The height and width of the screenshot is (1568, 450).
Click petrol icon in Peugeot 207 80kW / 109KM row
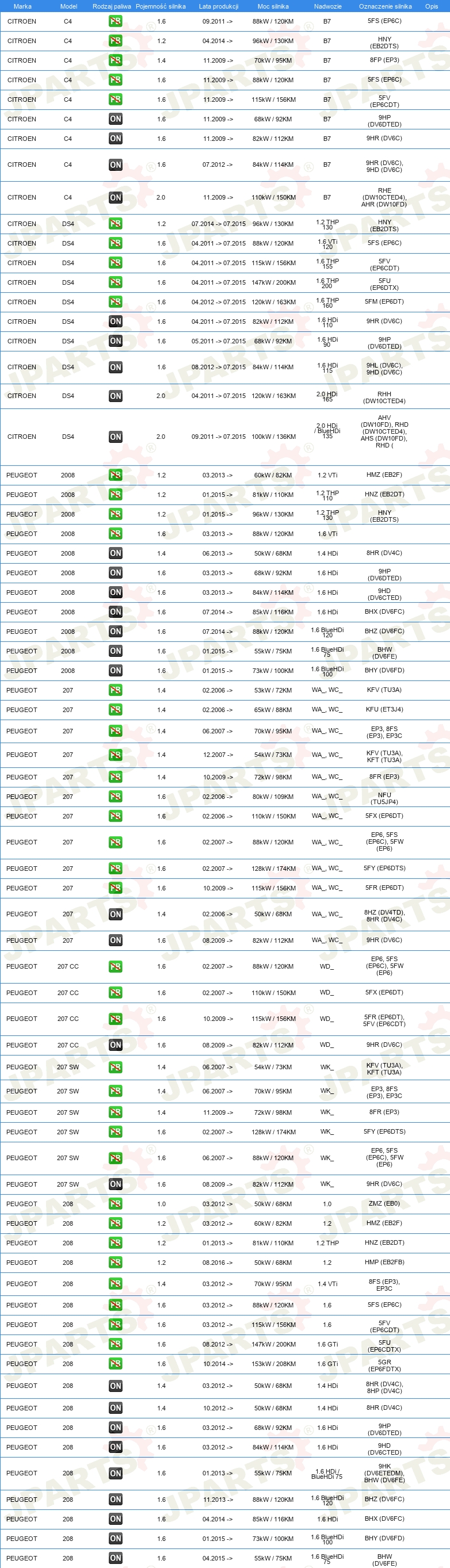pos(115,796)
